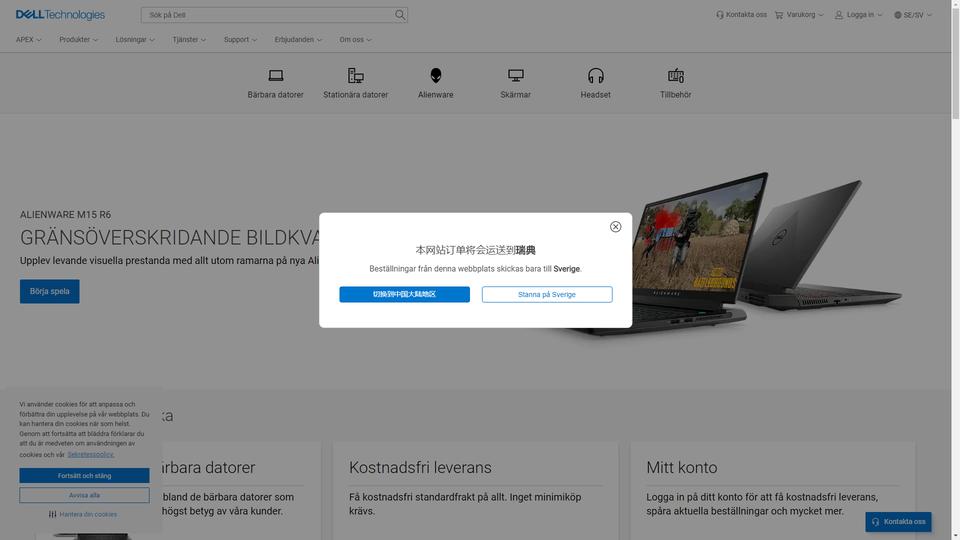This screenshot has width=960, height=540.
Task: Click the blue switch-to-China button
Action: 405,294
